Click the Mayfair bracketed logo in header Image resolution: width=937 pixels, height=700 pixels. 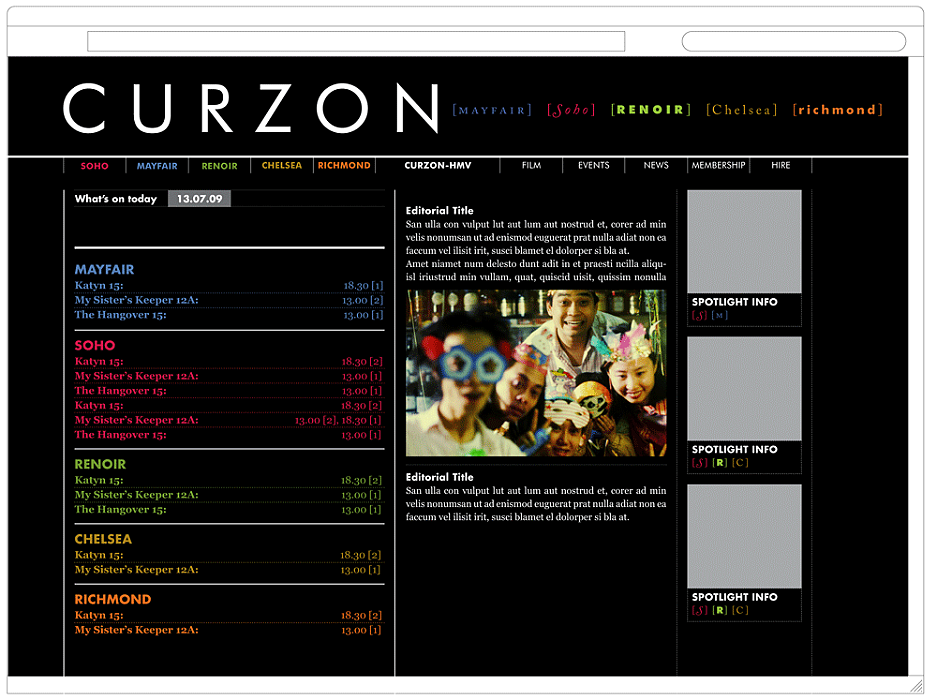pos(492,111)
